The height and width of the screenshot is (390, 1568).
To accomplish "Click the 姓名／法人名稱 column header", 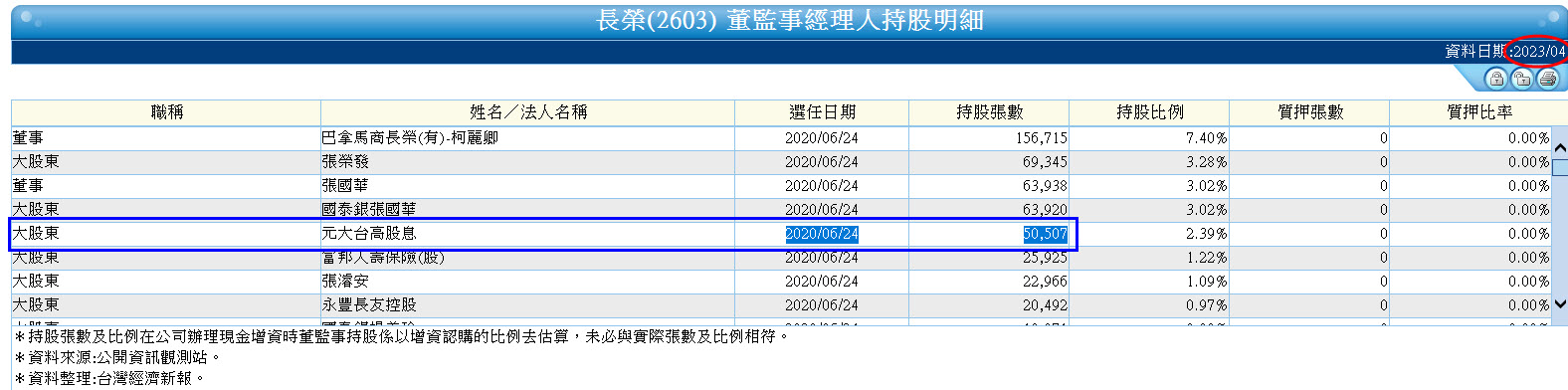I will 527,112.
